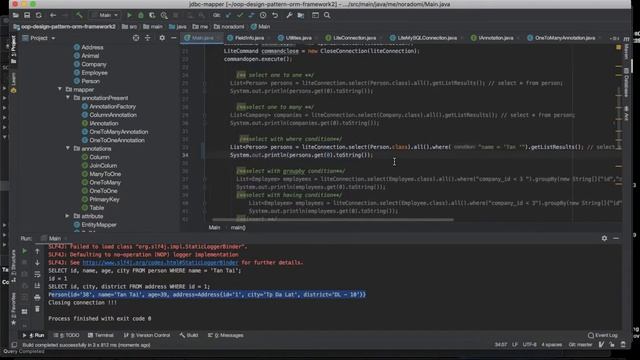Open the slf4j.org StaticLoggerBinder link

160,262
